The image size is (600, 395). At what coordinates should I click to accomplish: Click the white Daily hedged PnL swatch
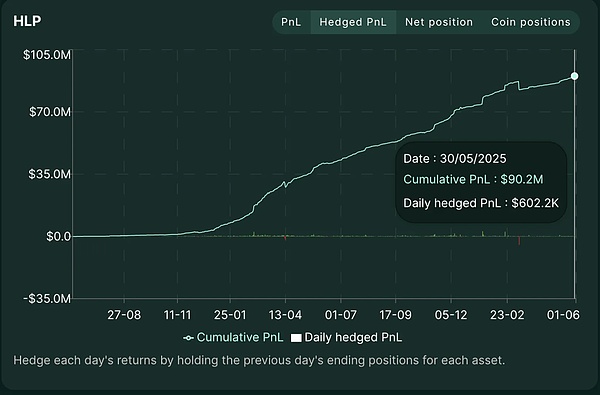point(296,338)
